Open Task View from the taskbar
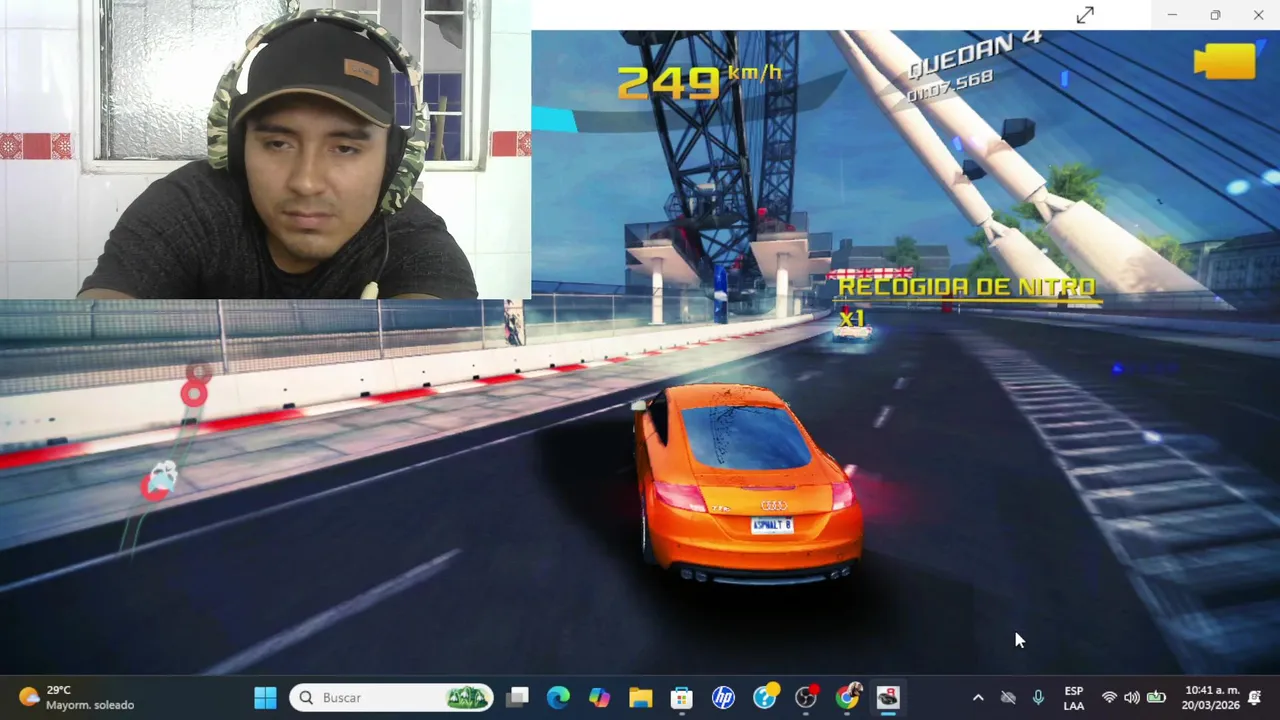The height and width of the screenshot is (720, 1280). click(517, 697)
